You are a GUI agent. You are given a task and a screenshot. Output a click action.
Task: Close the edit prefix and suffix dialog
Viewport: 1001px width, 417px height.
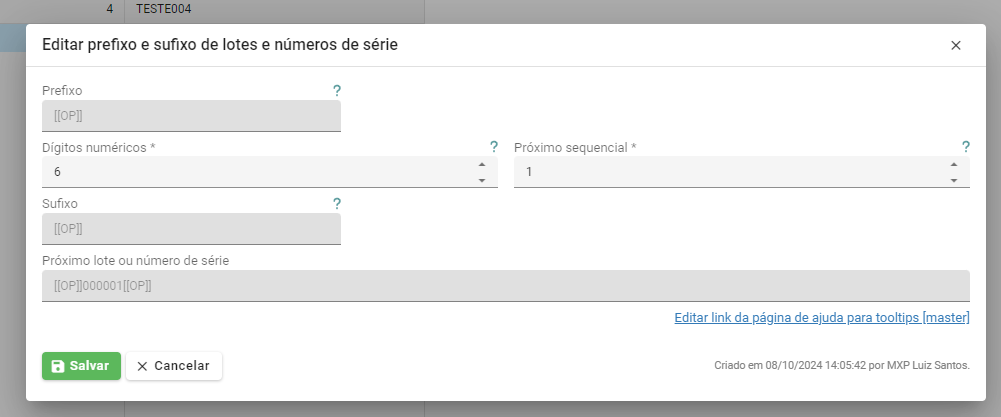pyautogui.click(x=955, y=45)
